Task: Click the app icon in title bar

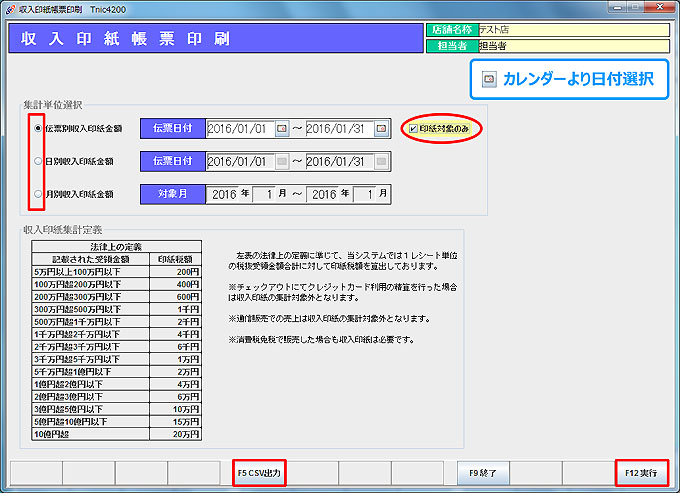Action: [9, 7]
